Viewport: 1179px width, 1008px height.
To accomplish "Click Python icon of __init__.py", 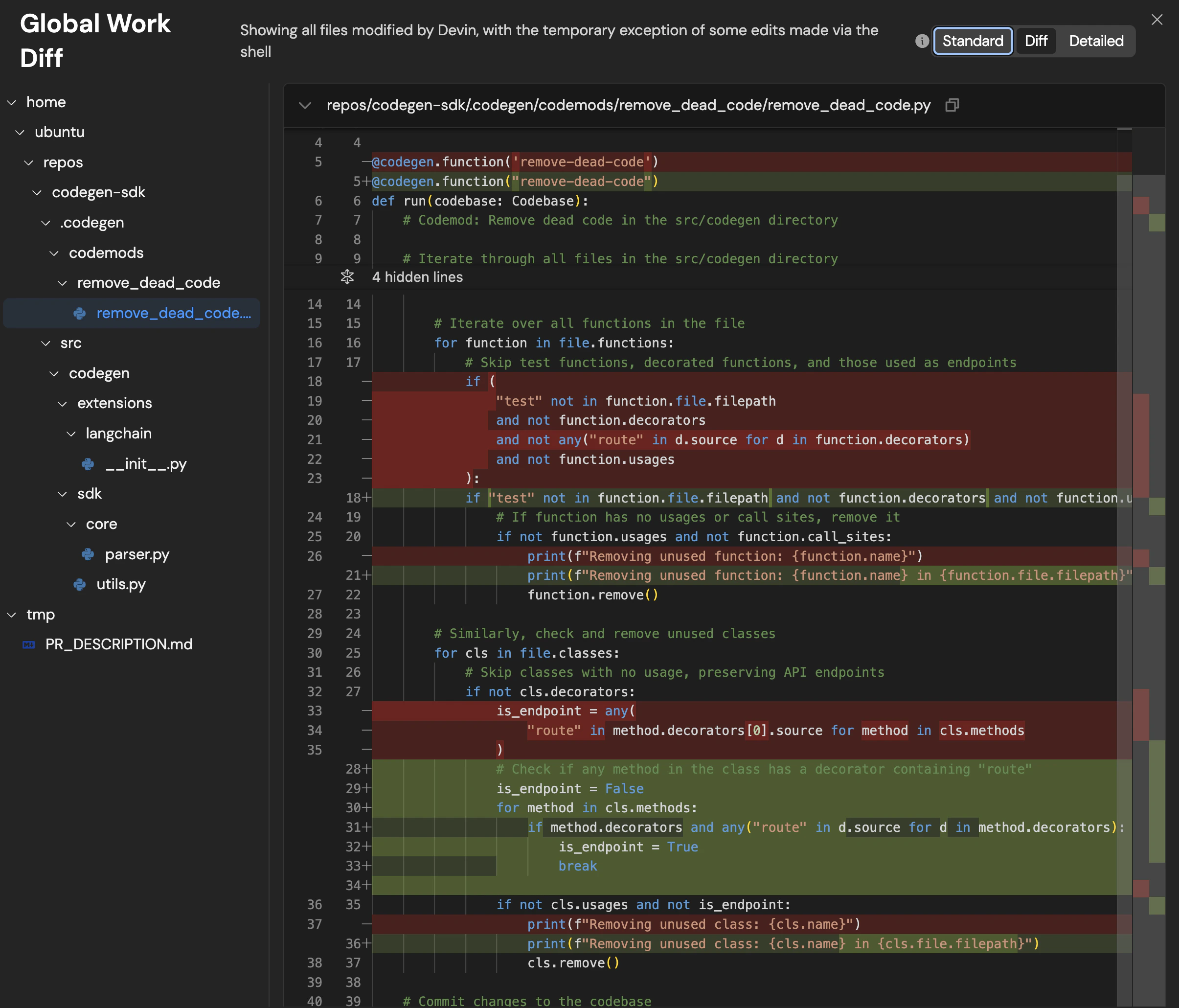I will [x=88, y=464].
